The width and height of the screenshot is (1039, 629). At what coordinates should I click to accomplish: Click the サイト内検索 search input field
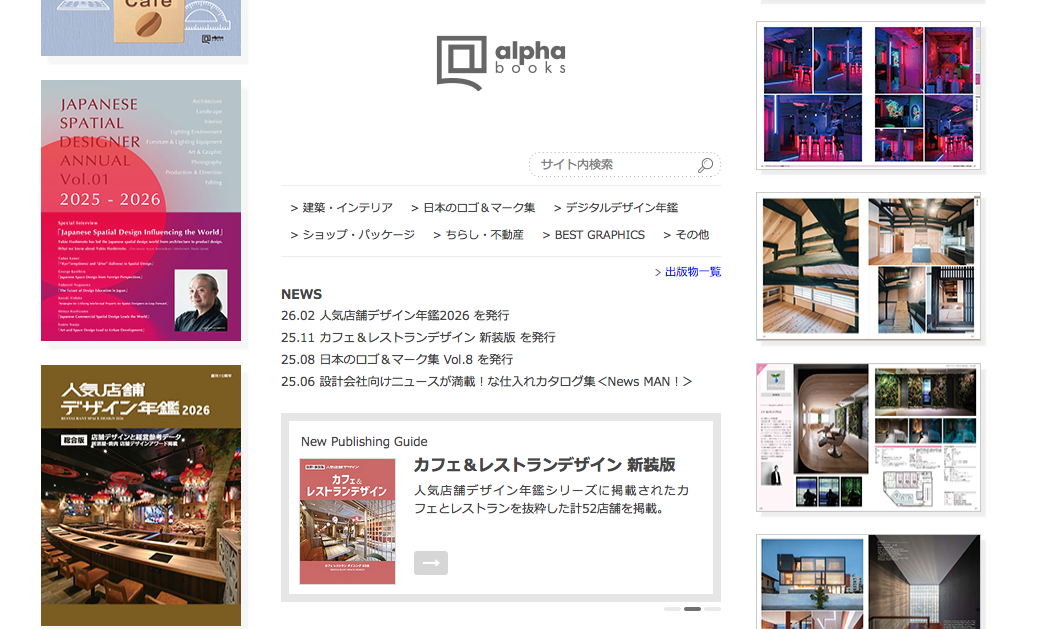610,165
